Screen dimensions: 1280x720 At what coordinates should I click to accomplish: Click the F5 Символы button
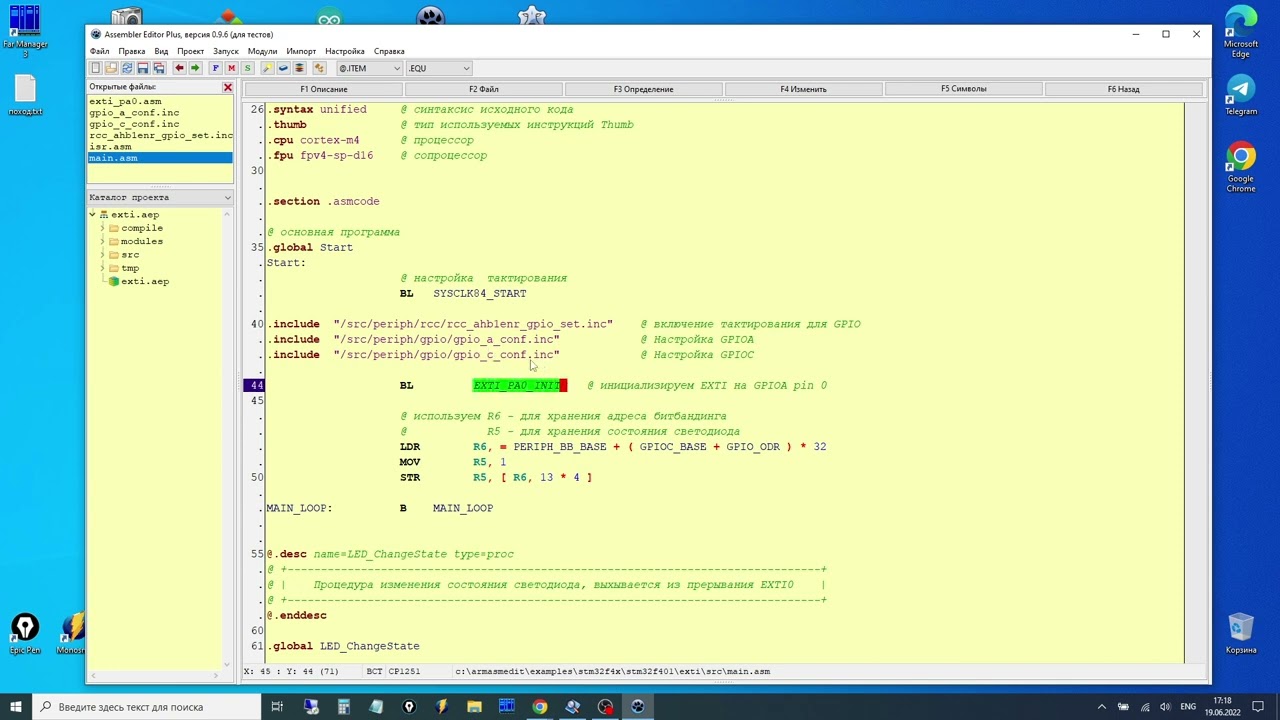click(x=963, y=89)
